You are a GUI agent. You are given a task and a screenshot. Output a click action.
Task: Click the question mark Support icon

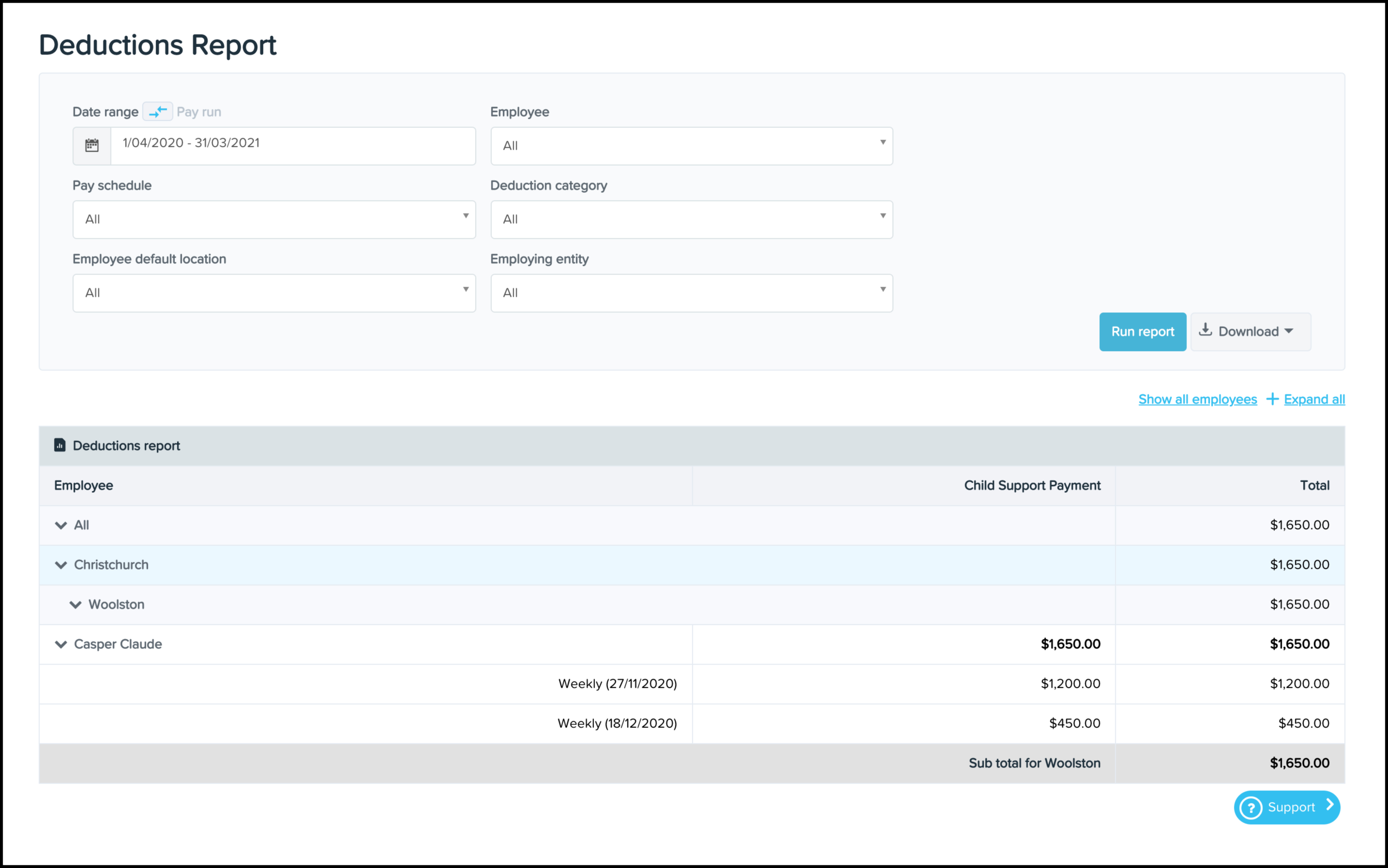pyautogui.click(x=1251, y=808)
